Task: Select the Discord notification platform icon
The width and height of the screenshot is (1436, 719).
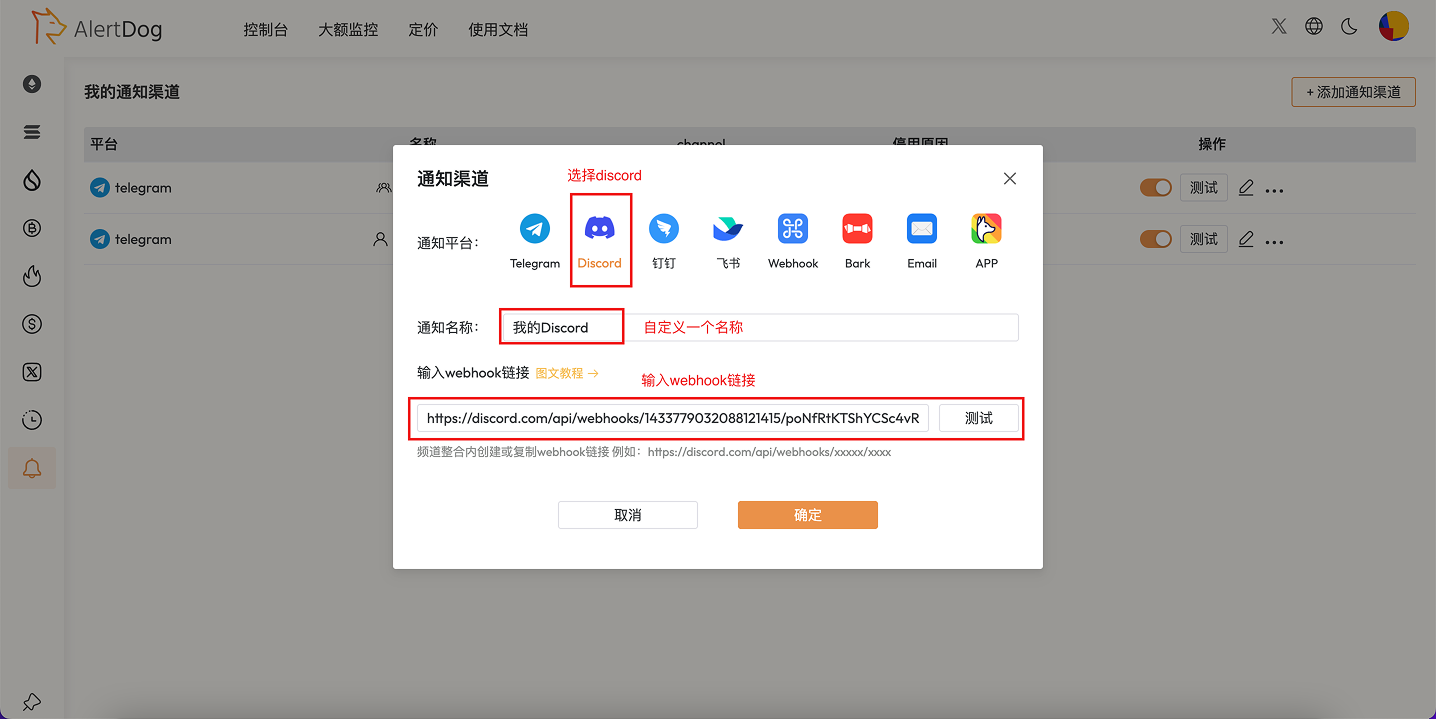Action: [600, 229]
